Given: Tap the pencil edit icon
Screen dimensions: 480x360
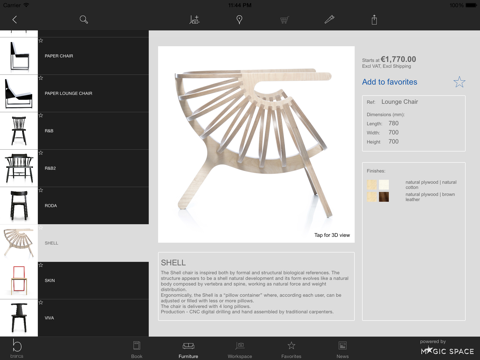Looking at the screenshot, I should [x=329, y=20].
